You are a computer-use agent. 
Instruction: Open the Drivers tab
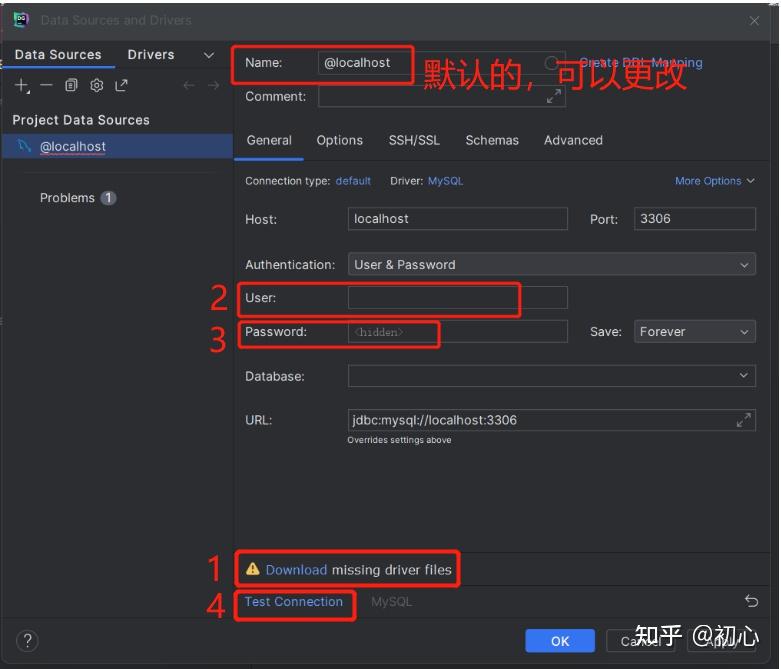click(151, 55)
